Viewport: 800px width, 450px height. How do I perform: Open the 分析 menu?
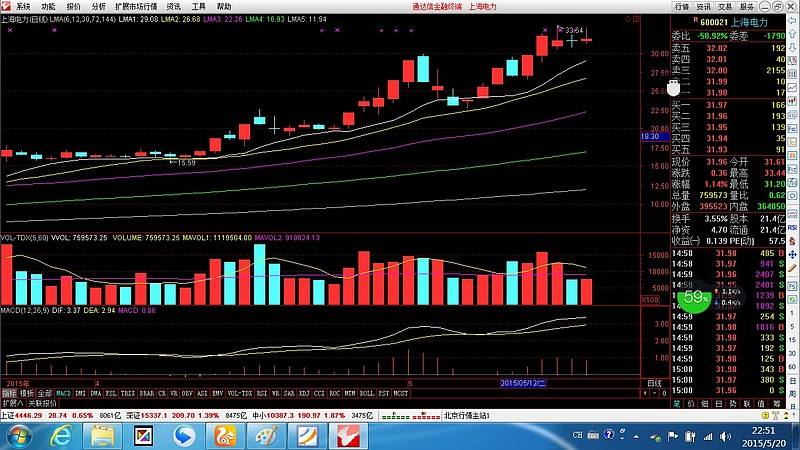98,7
